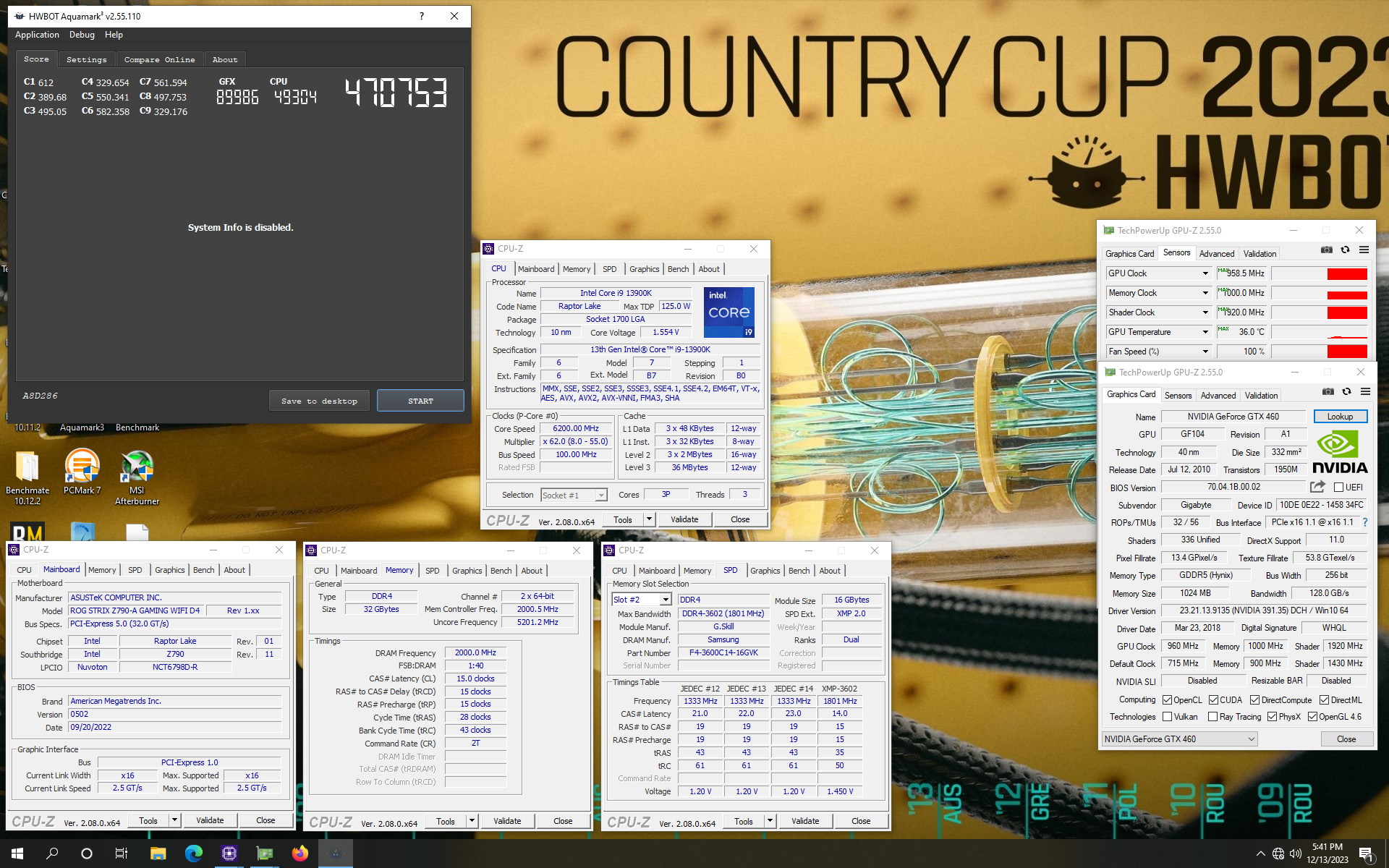This screenshot has height=868, width=1389.
Task: Open File Explorer from the taskbar
Action: [x=158, y=854]
